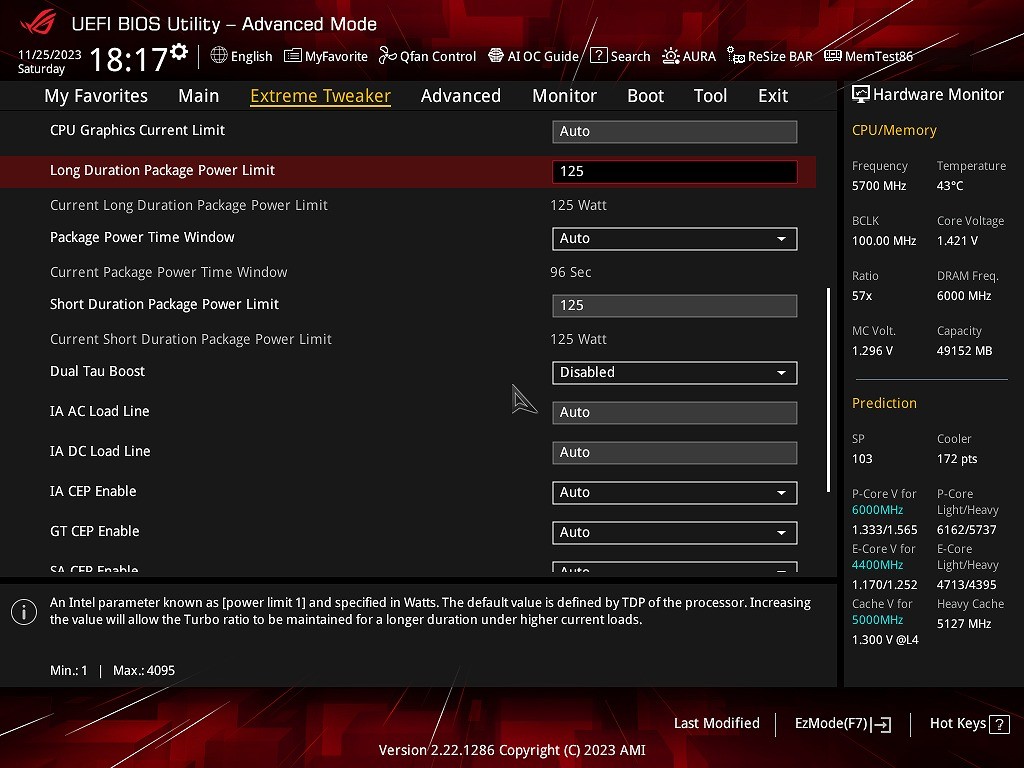The image size is (1024, 768).
Task: Click the 1.421 V core voltage value
Action: pos(957,240)
